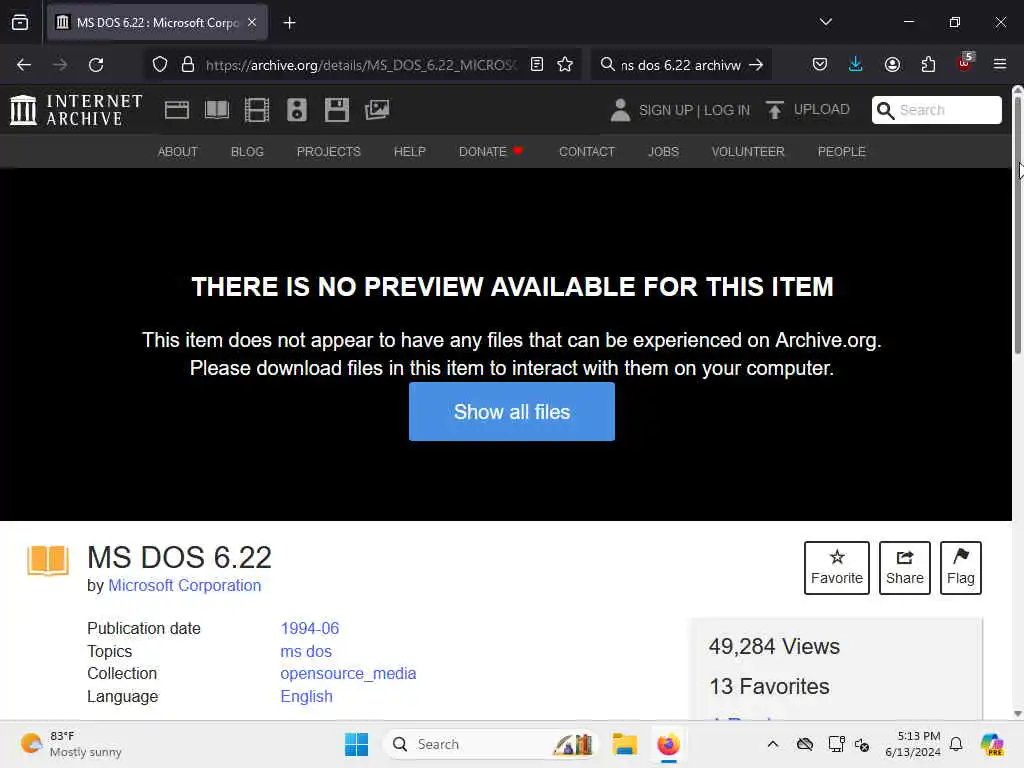The height and width of the screenshot is (768, 1024).
Task: Click the padlock site information icon
Action: (188, 65)
